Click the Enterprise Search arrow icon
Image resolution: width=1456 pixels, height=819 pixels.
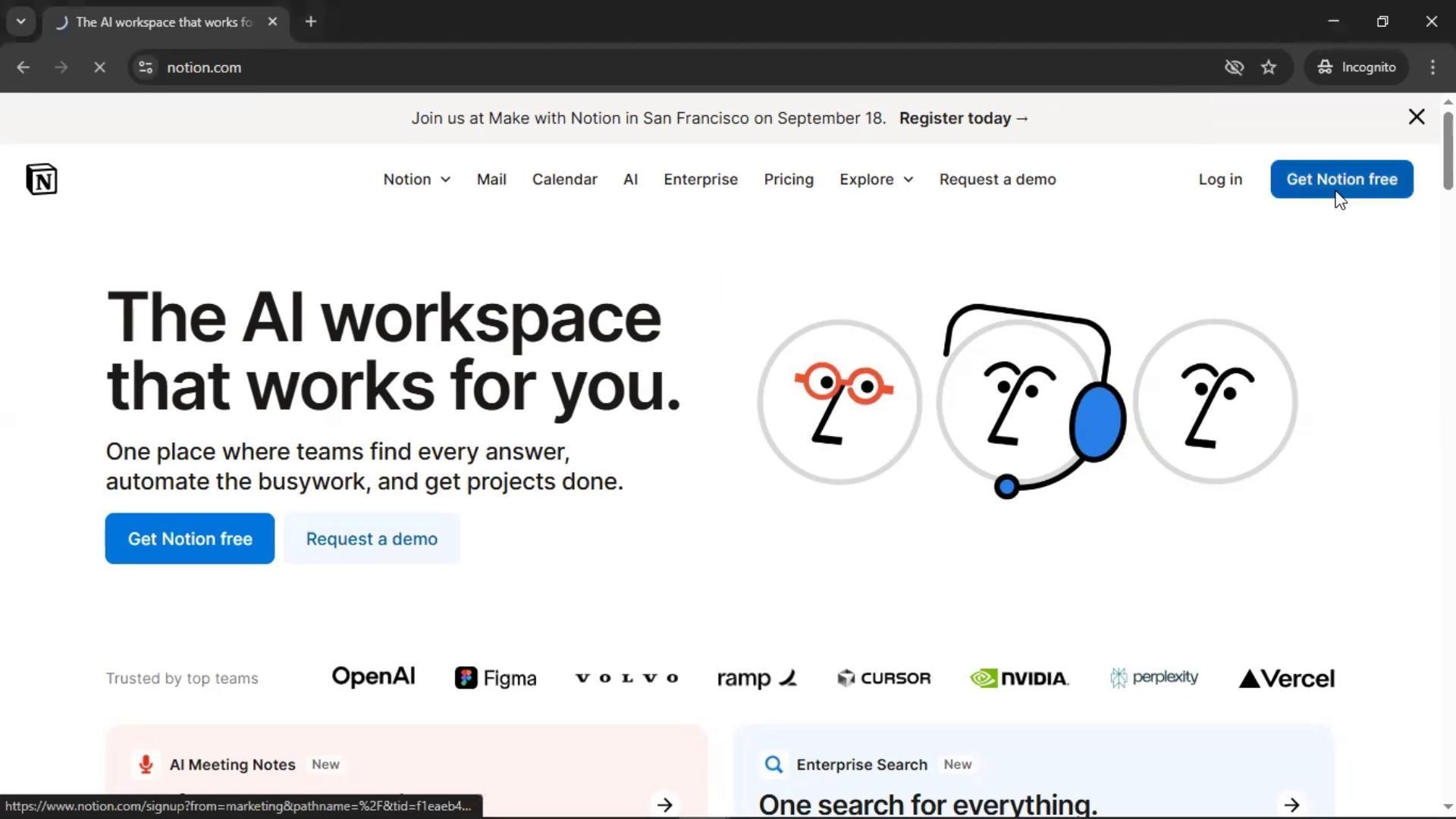tap(1291, 805)
